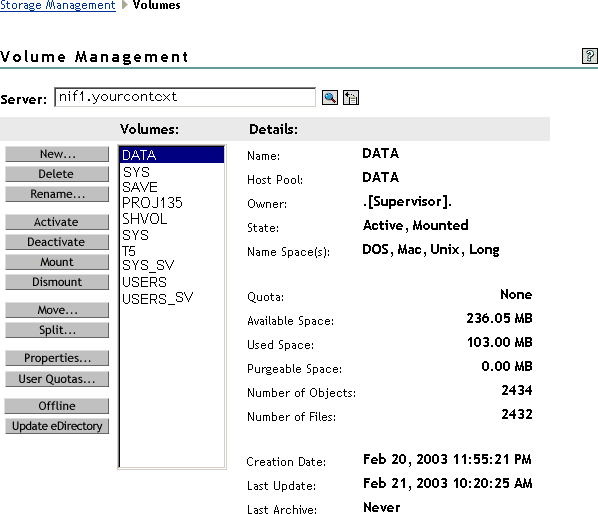Click the Last Archive value Never
The image size is (598, 514).
coord(381,507)
